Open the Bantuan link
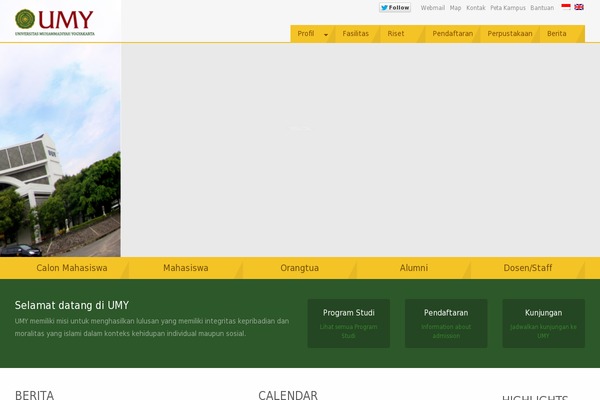 [542, 8]
